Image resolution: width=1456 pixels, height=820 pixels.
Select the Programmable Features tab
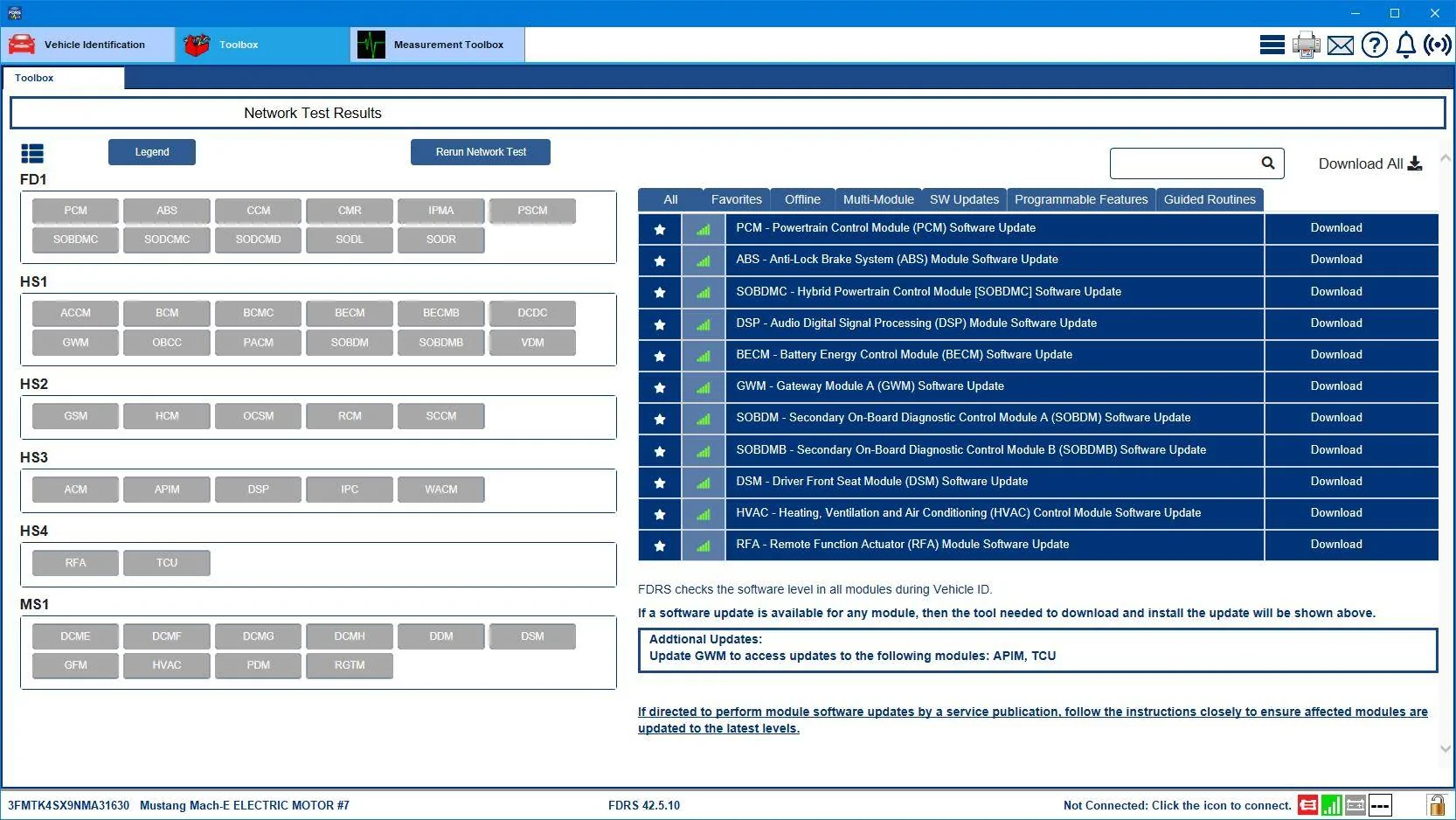(x=1081, y=199)
